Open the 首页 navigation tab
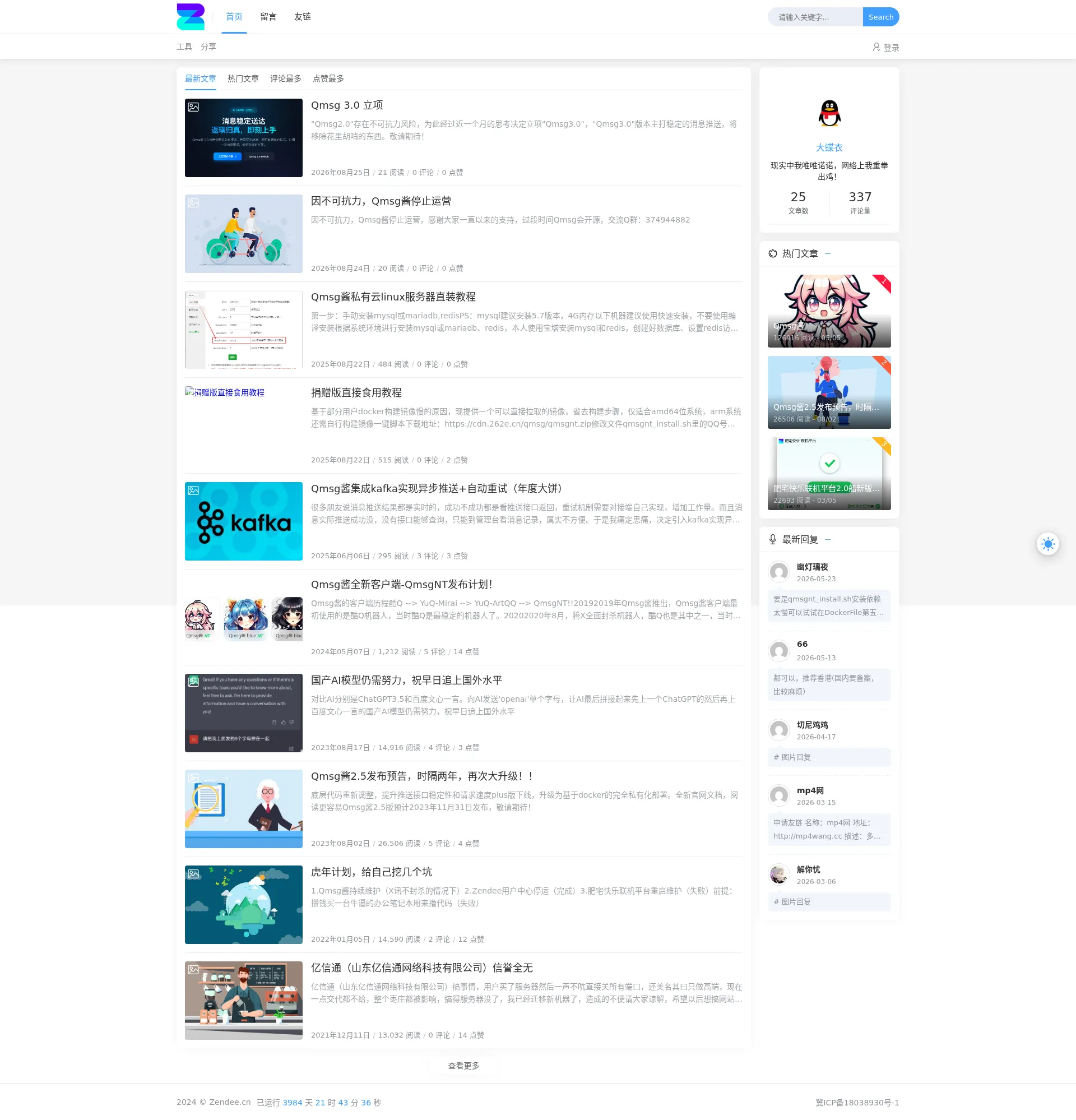This screenshot has height=1120, width=1076. [x=234, y=17]
